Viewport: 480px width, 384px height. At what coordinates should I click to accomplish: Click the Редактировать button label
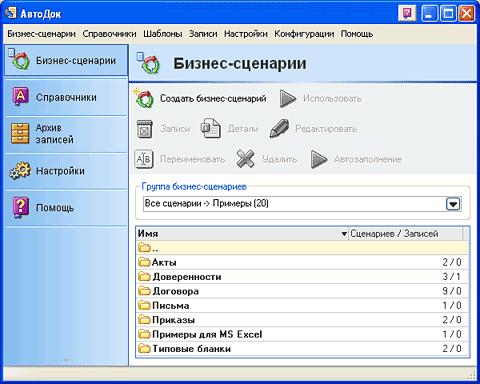point(326,129)
